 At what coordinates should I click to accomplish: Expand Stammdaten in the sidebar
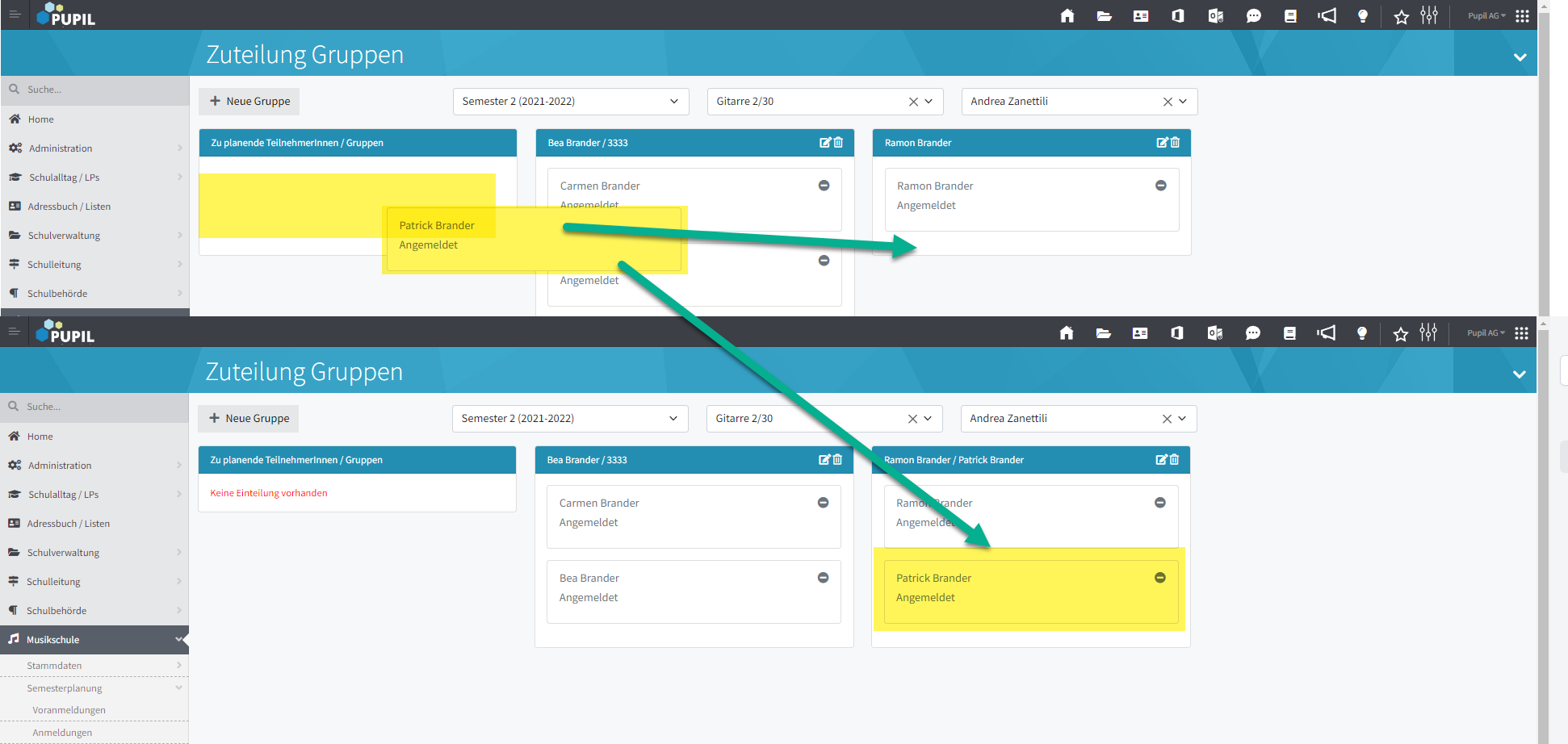[178, 665]
